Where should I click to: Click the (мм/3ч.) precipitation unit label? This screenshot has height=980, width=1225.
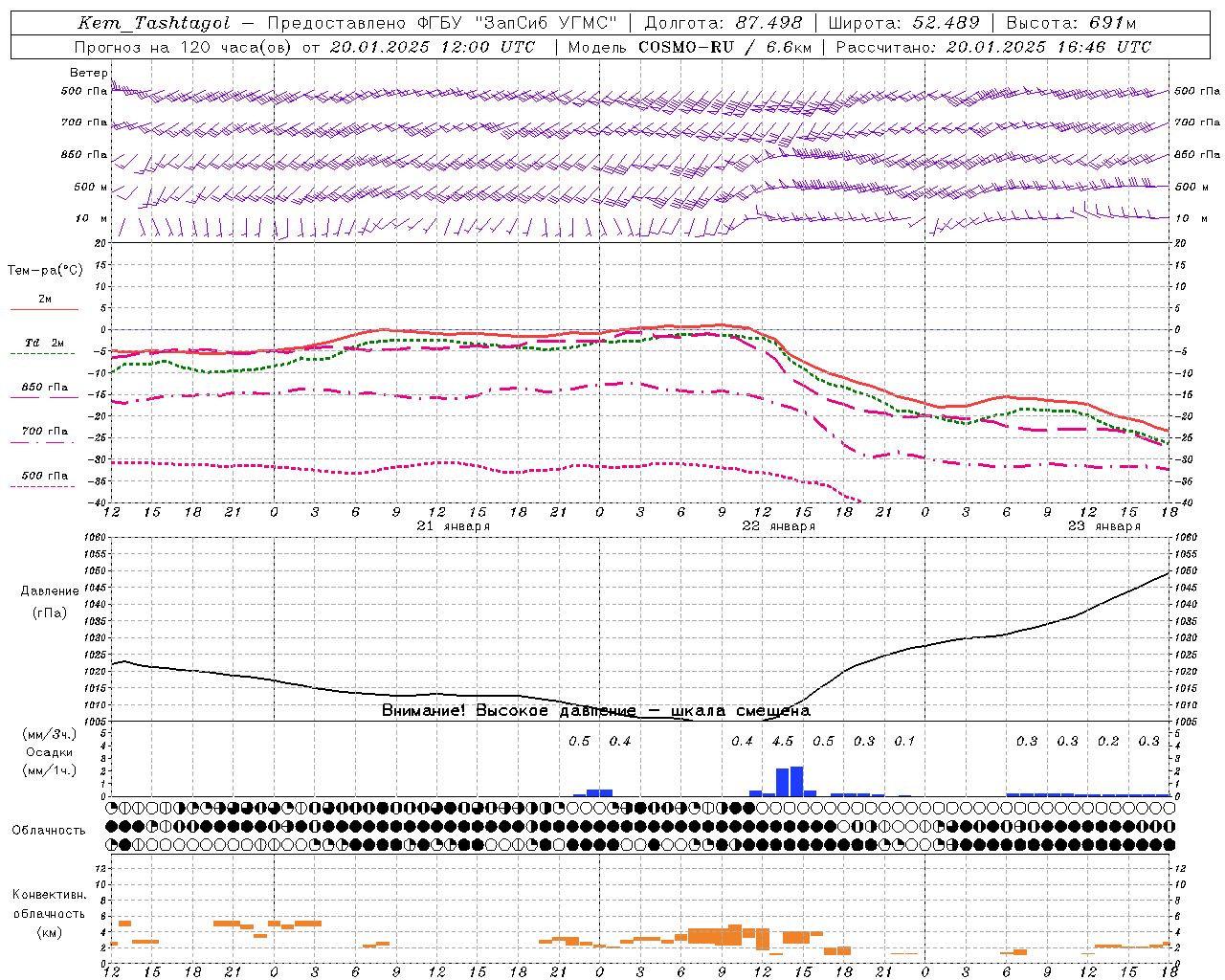click(50, 734)
